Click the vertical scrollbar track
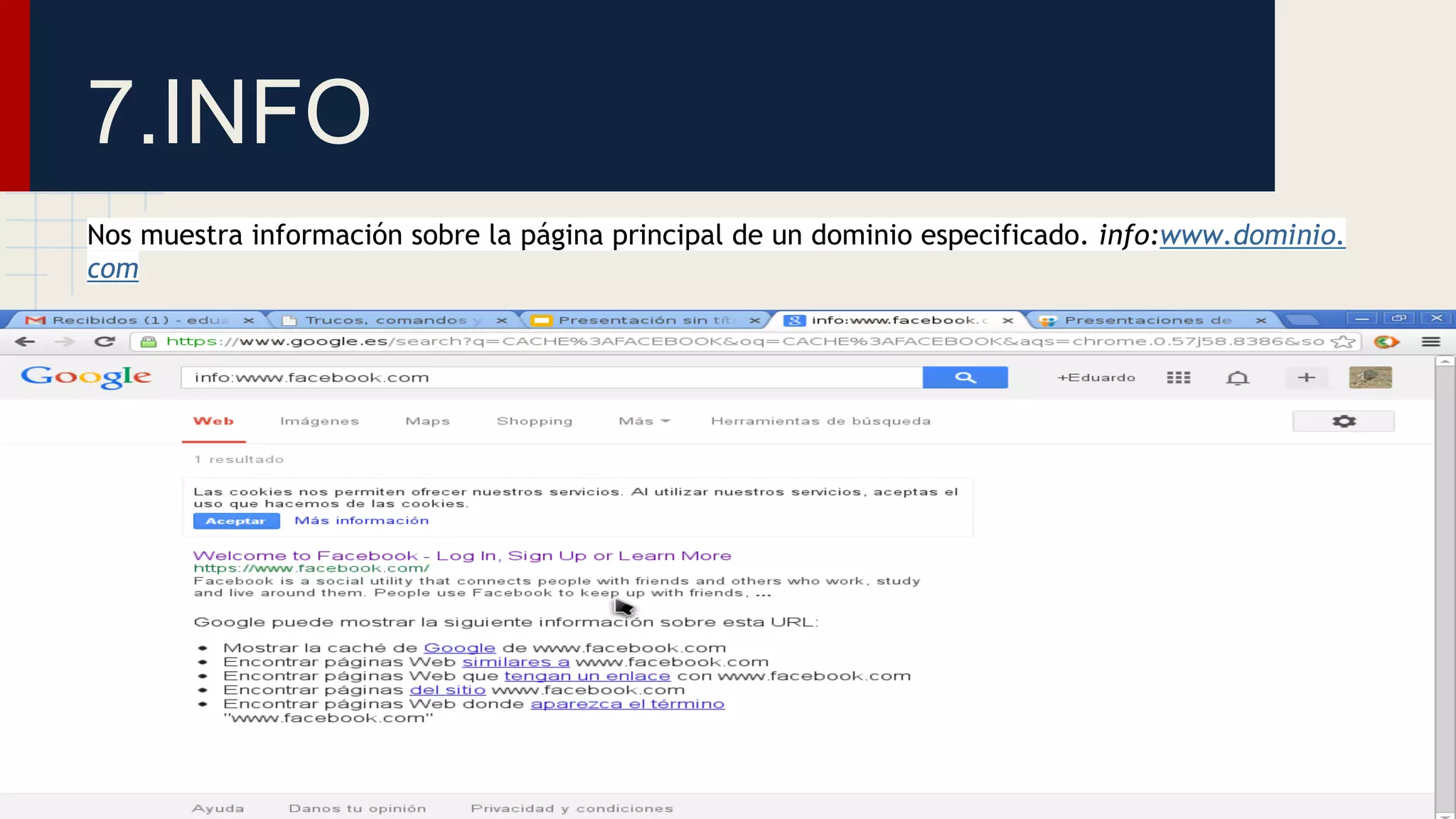The height and width of the screenshot is (819, 1456). [x=1444, y=590]
